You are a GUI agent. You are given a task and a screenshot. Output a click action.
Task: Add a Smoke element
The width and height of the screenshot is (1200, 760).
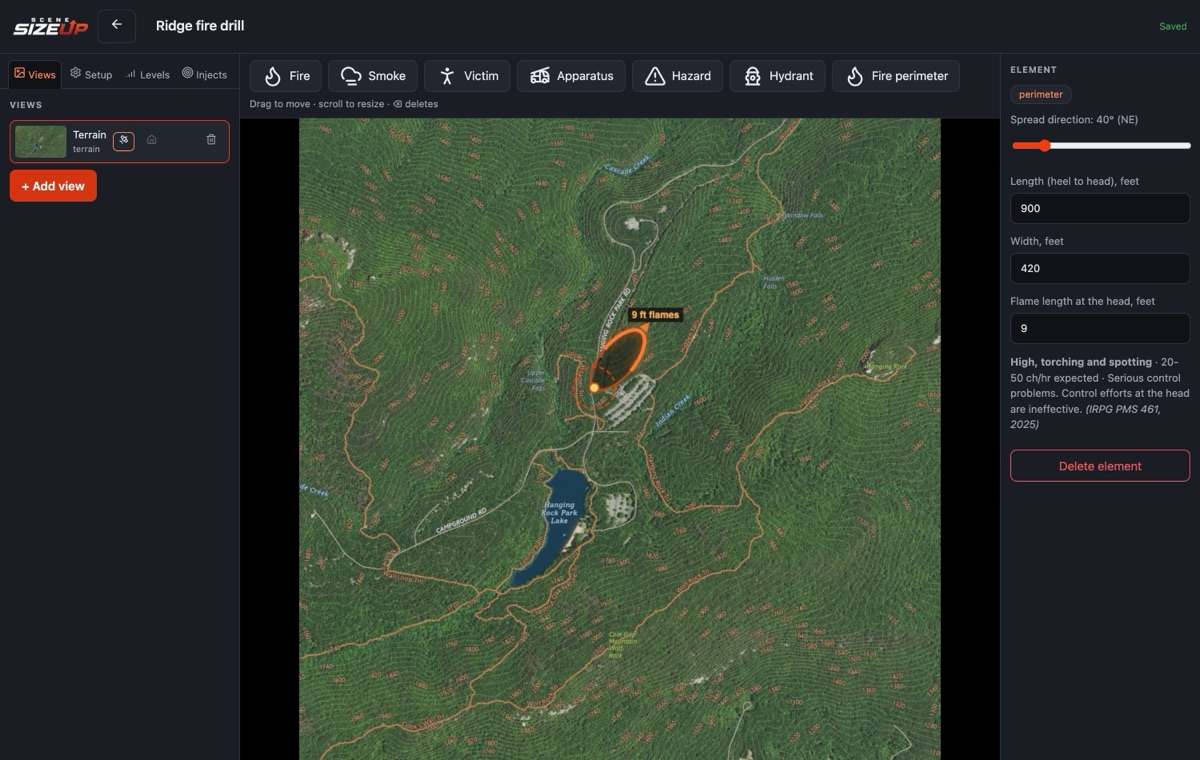373,76
